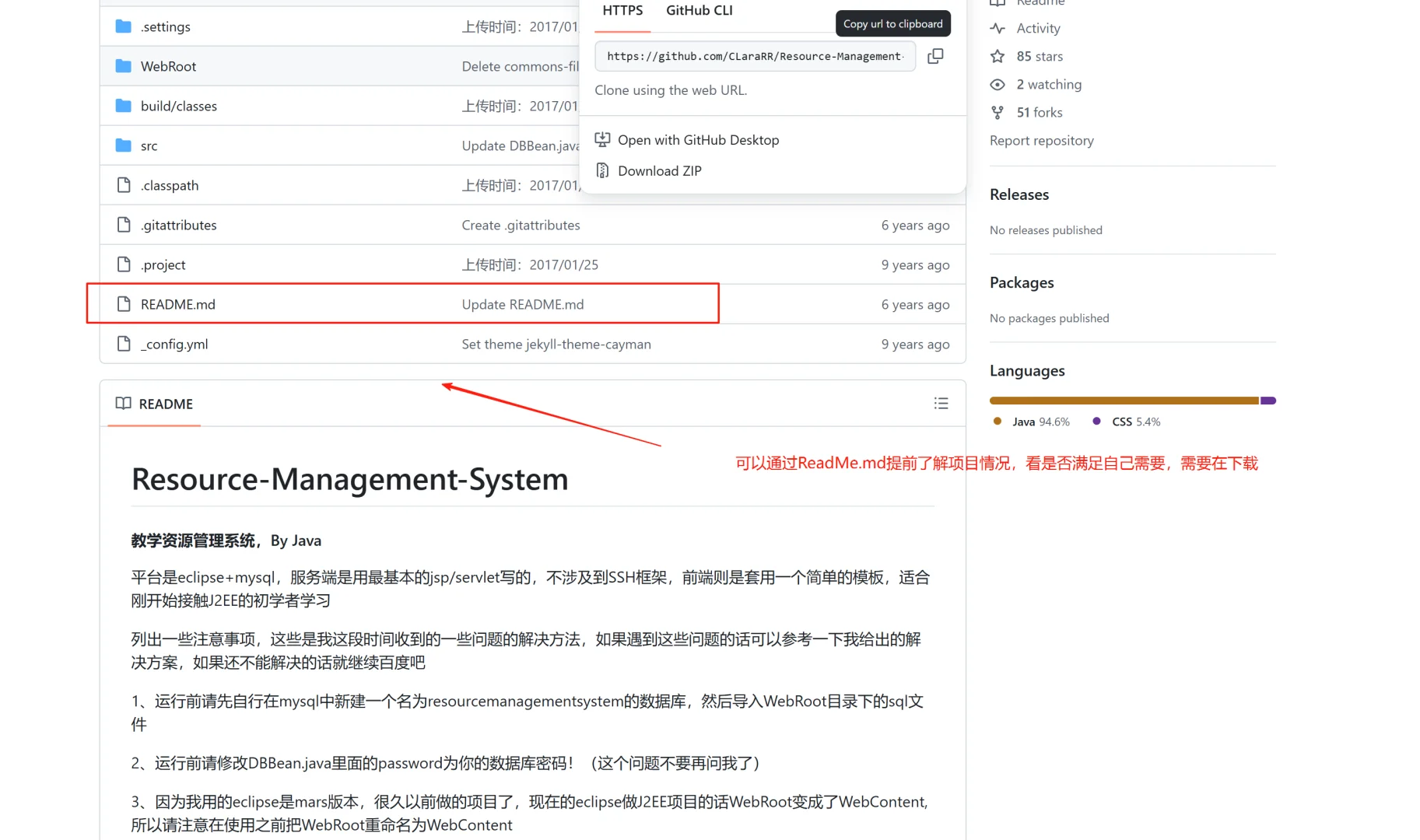Select Download ZIP to get the code
This screenshot has width=1420, height=840.
(659, 170)
